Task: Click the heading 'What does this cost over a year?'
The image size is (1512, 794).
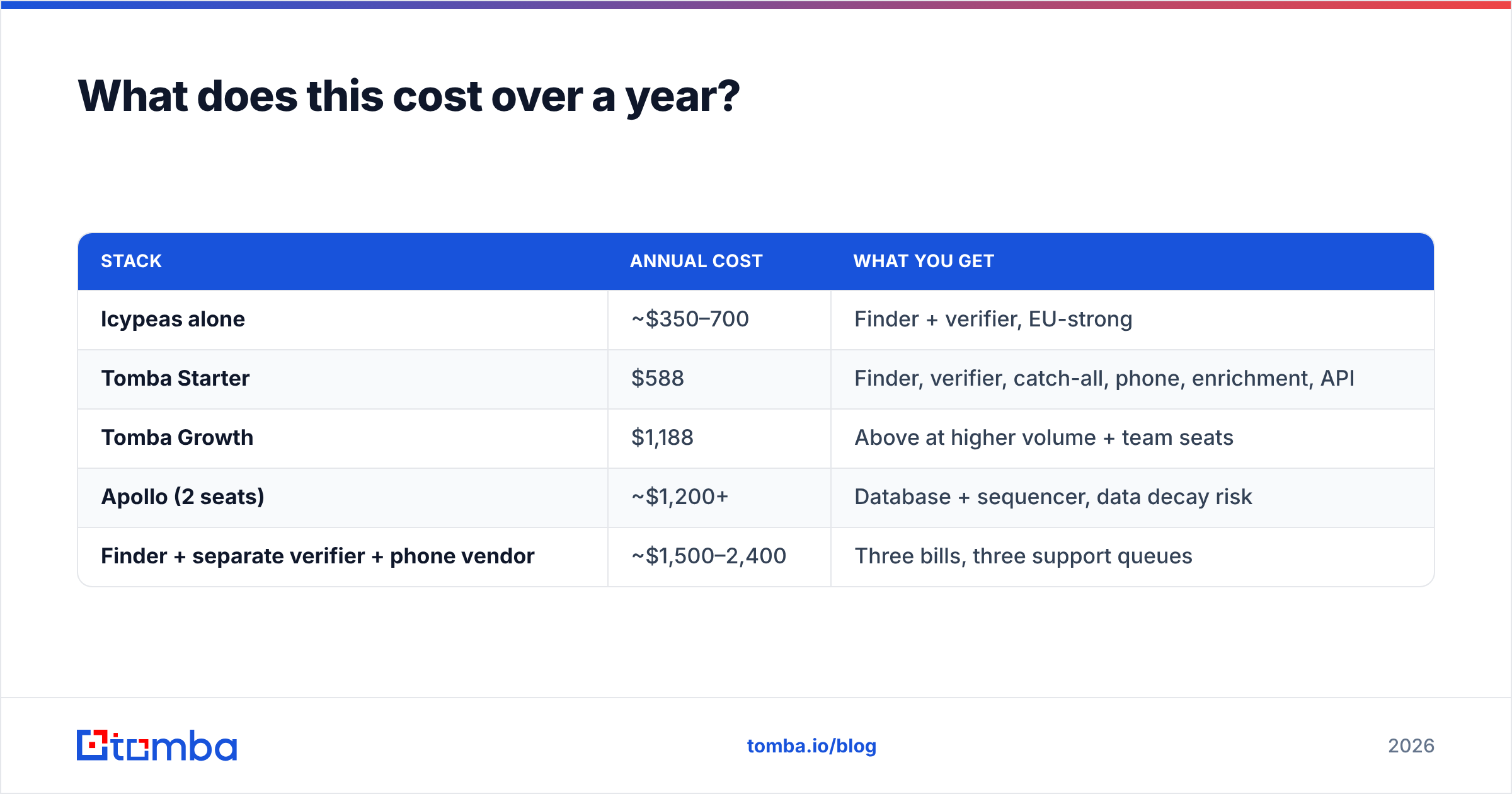Action: [408, 96]
